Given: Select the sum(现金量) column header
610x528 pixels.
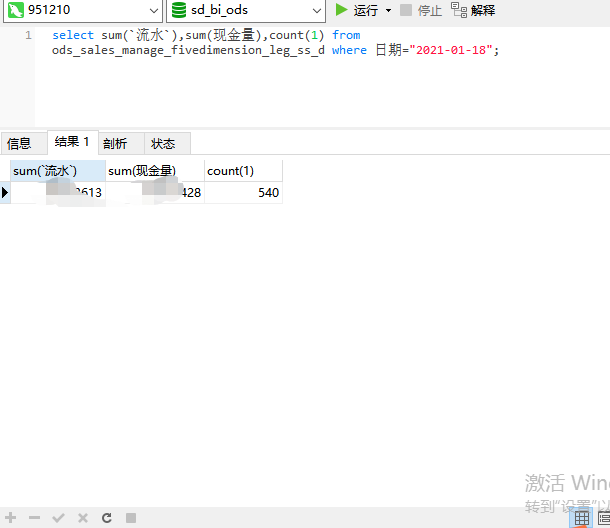Looking at the screenshot, I should tap(155, 171).
